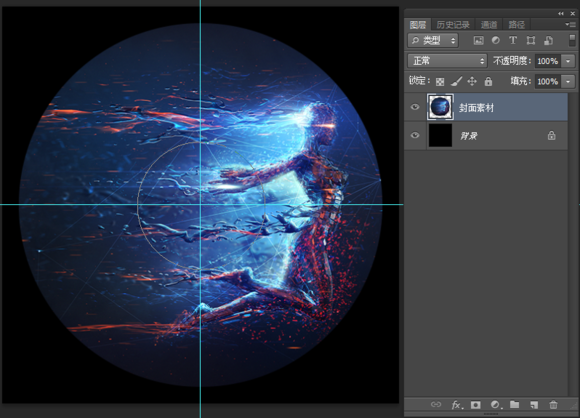Collapse panel with double-arrow icon
Screen dimensions: 580x418
coord(561,14)
